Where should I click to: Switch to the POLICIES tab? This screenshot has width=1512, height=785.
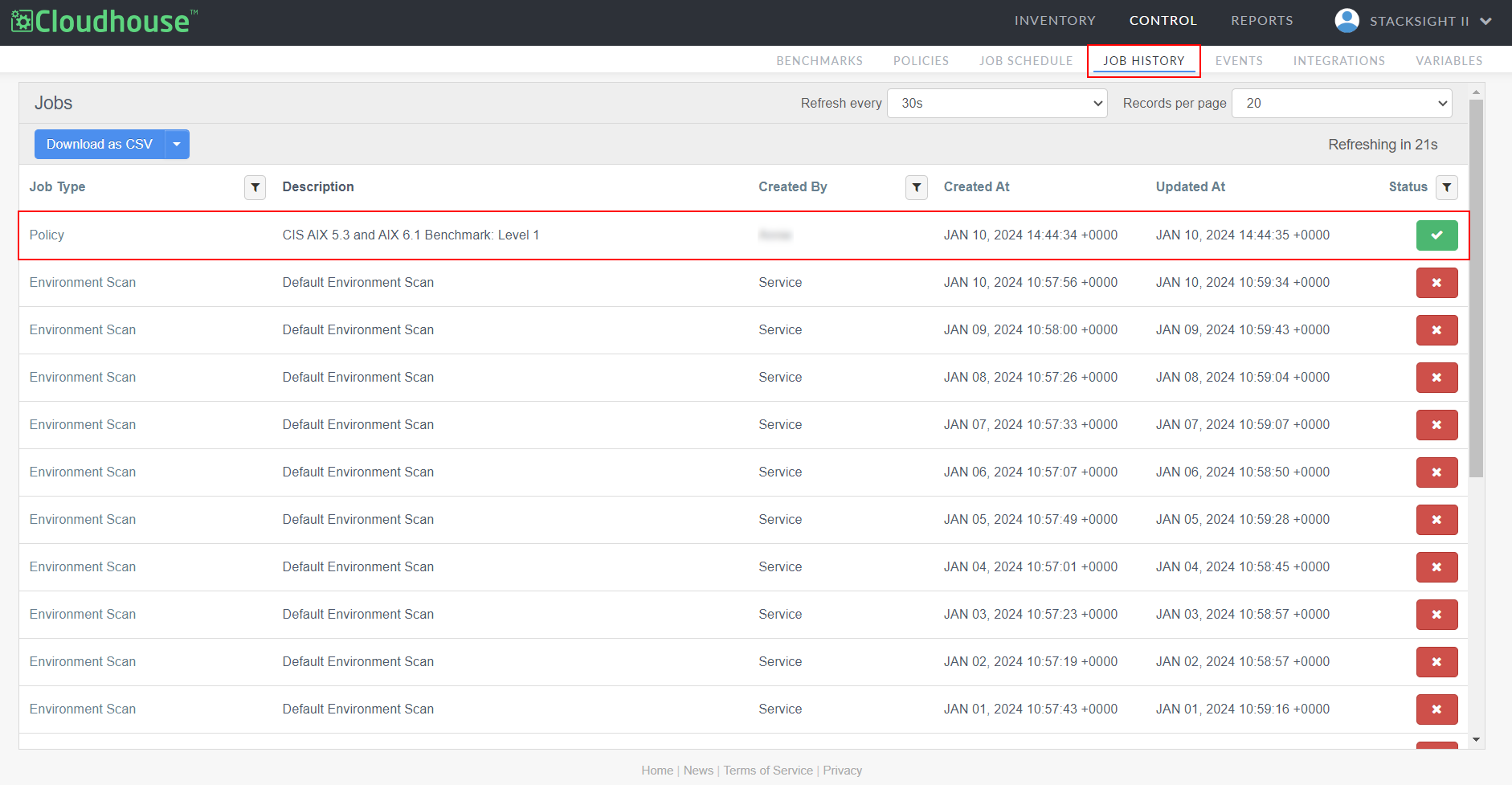[921, 61]
